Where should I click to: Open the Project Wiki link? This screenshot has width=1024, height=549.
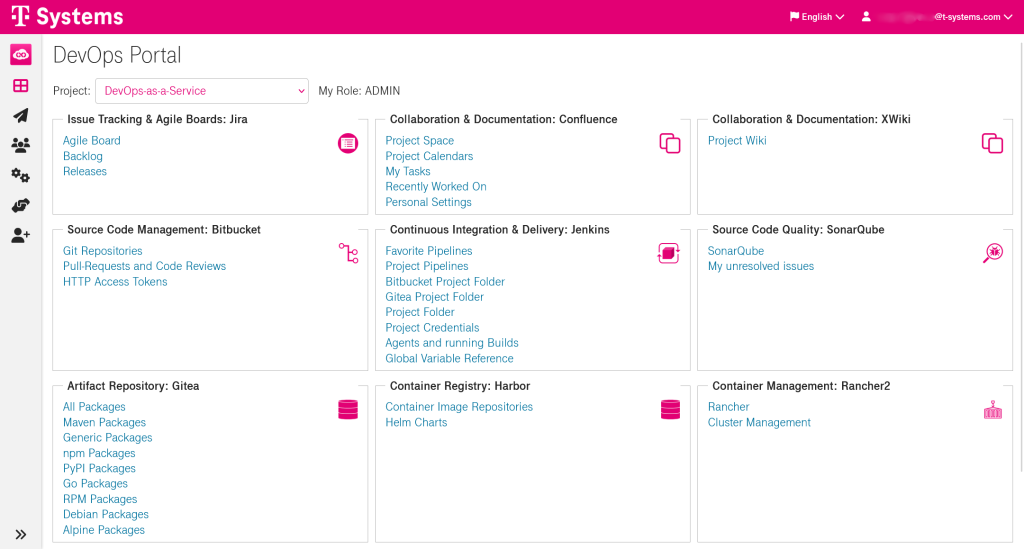(x=737, y=140)
